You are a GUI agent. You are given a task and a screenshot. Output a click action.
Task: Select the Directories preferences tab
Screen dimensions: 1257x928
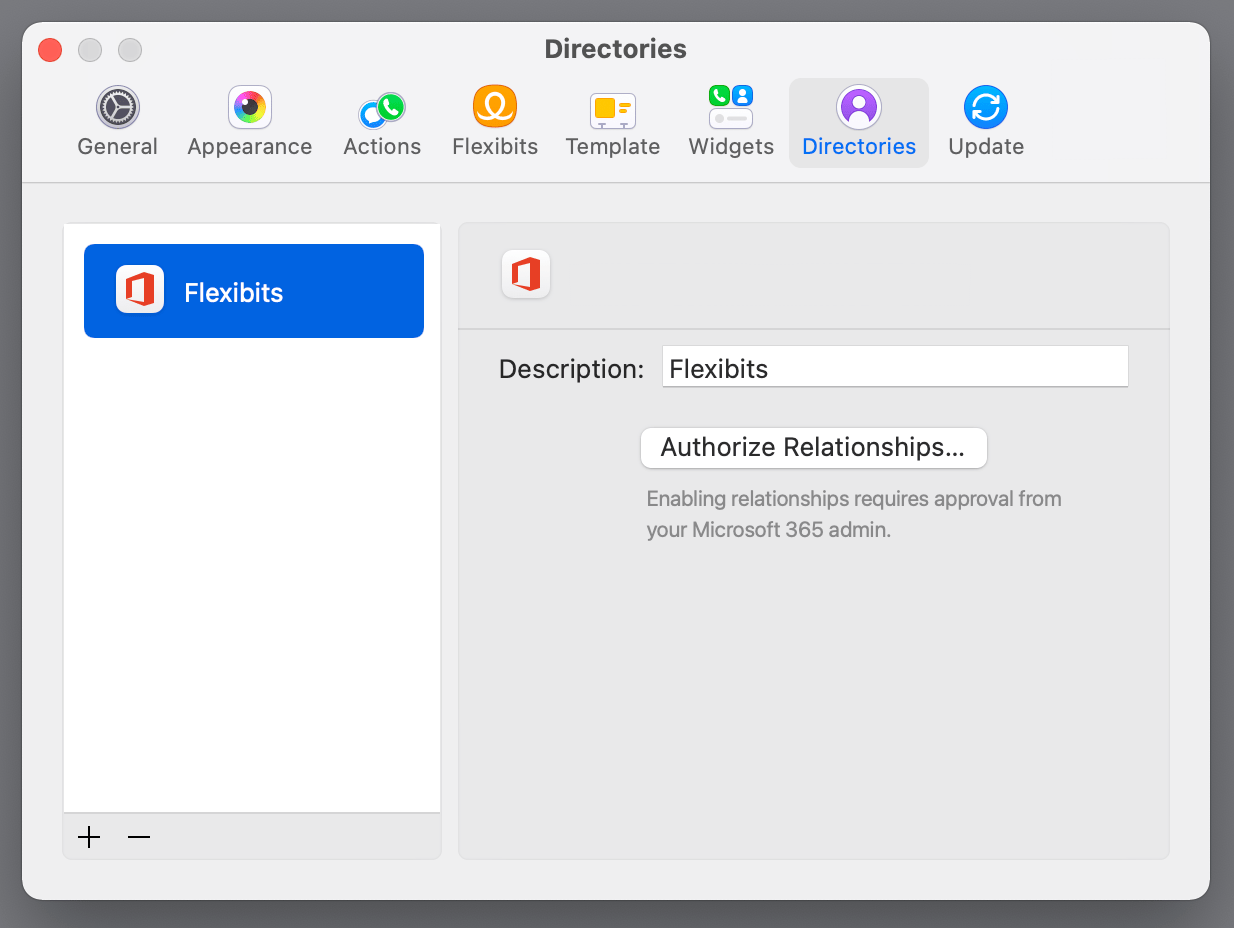click(x=859, y=123)
